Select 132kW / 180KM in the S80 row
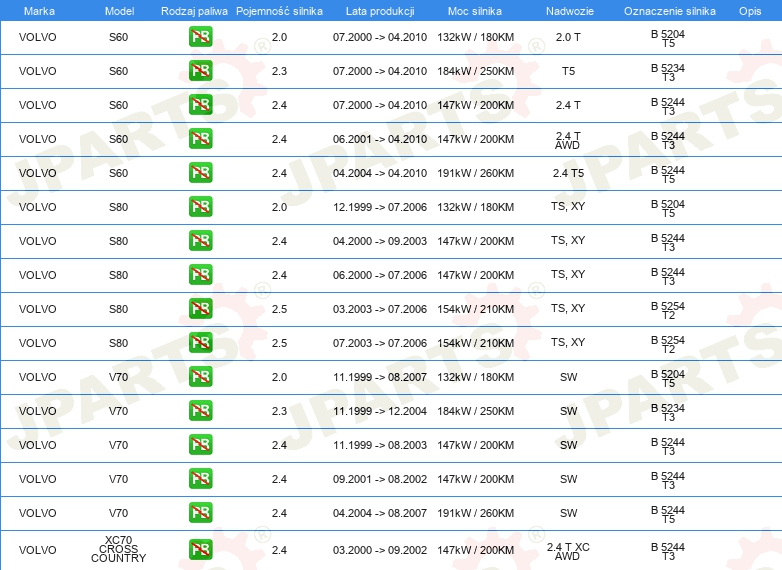The image size is (782, 570). [476, 207]
